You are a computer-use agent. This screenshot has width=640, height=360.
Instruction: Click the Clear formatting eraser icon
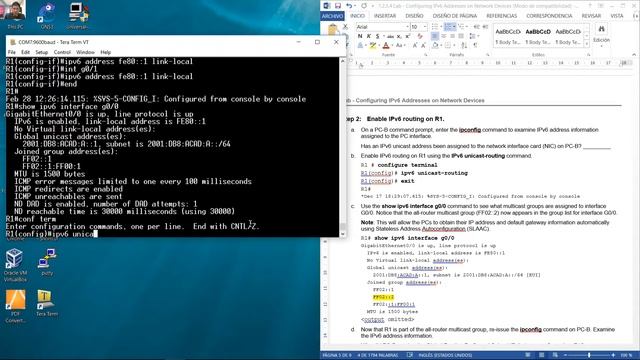coord(420,36)
